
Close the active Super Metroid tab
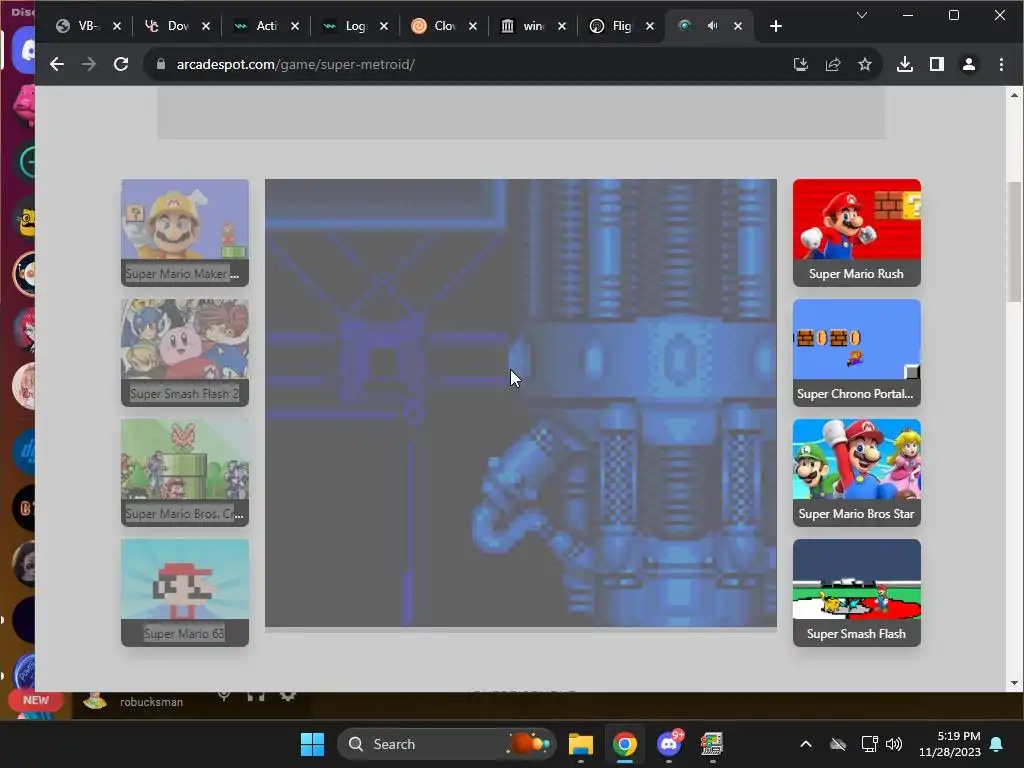point(738,26)
